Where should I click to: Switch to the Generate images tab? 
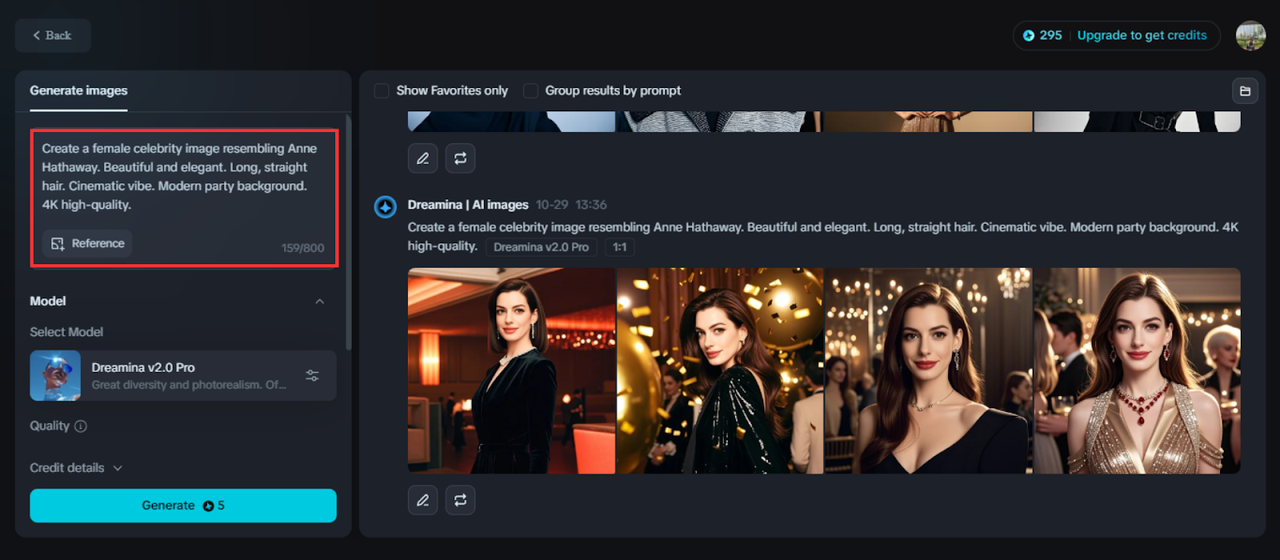[79, 90]
